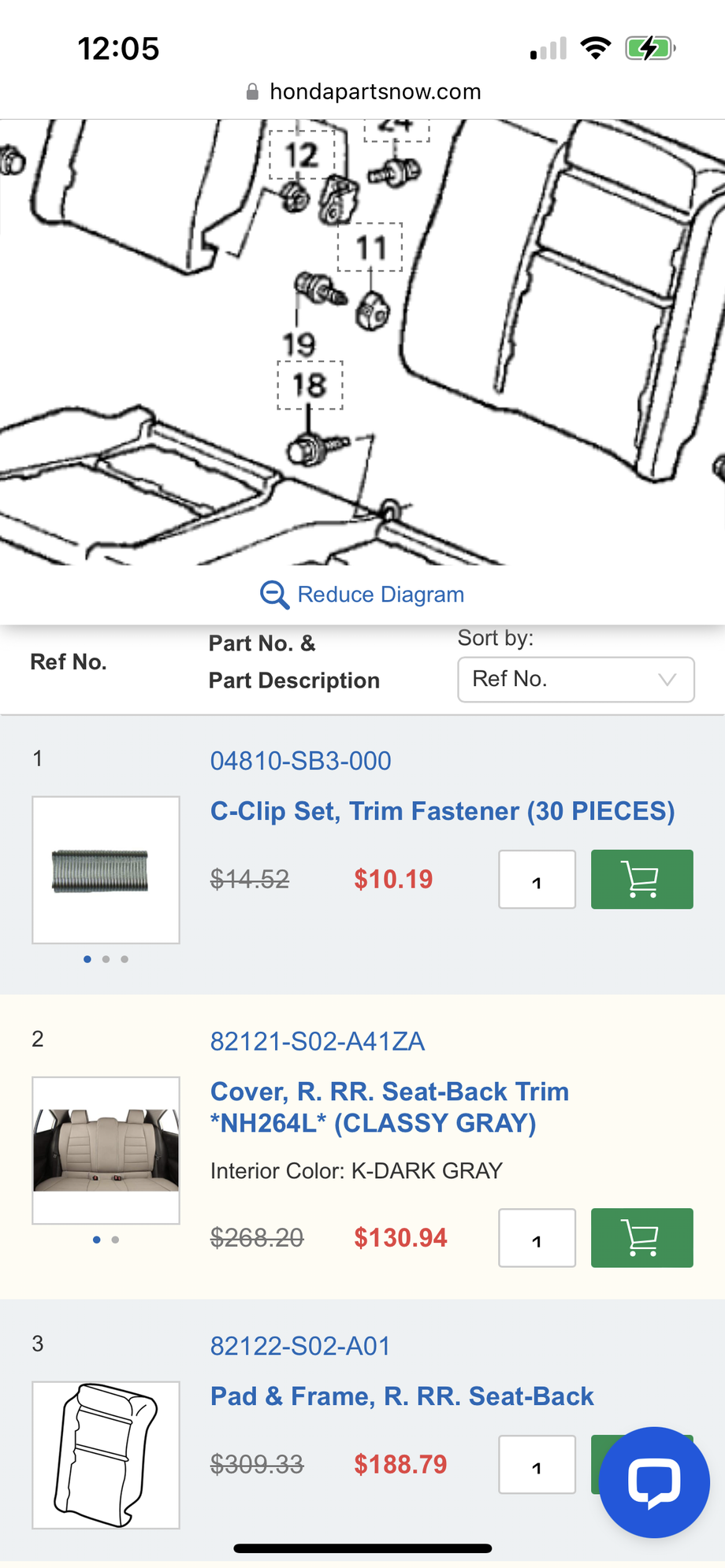Click quantity field for Pad & Frame
The image size is (725, 1568).
click(x=537, y=1464)
